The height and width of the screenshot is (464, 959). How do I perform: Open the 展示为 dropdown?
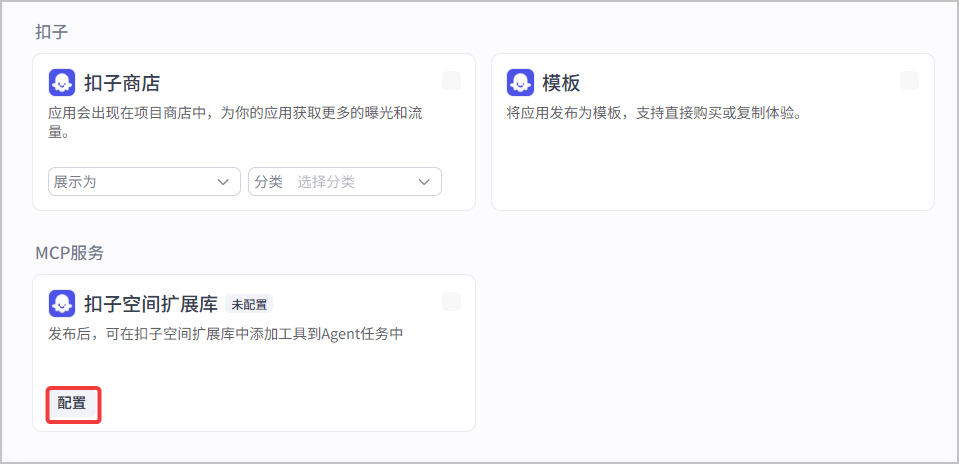[144, 182]
